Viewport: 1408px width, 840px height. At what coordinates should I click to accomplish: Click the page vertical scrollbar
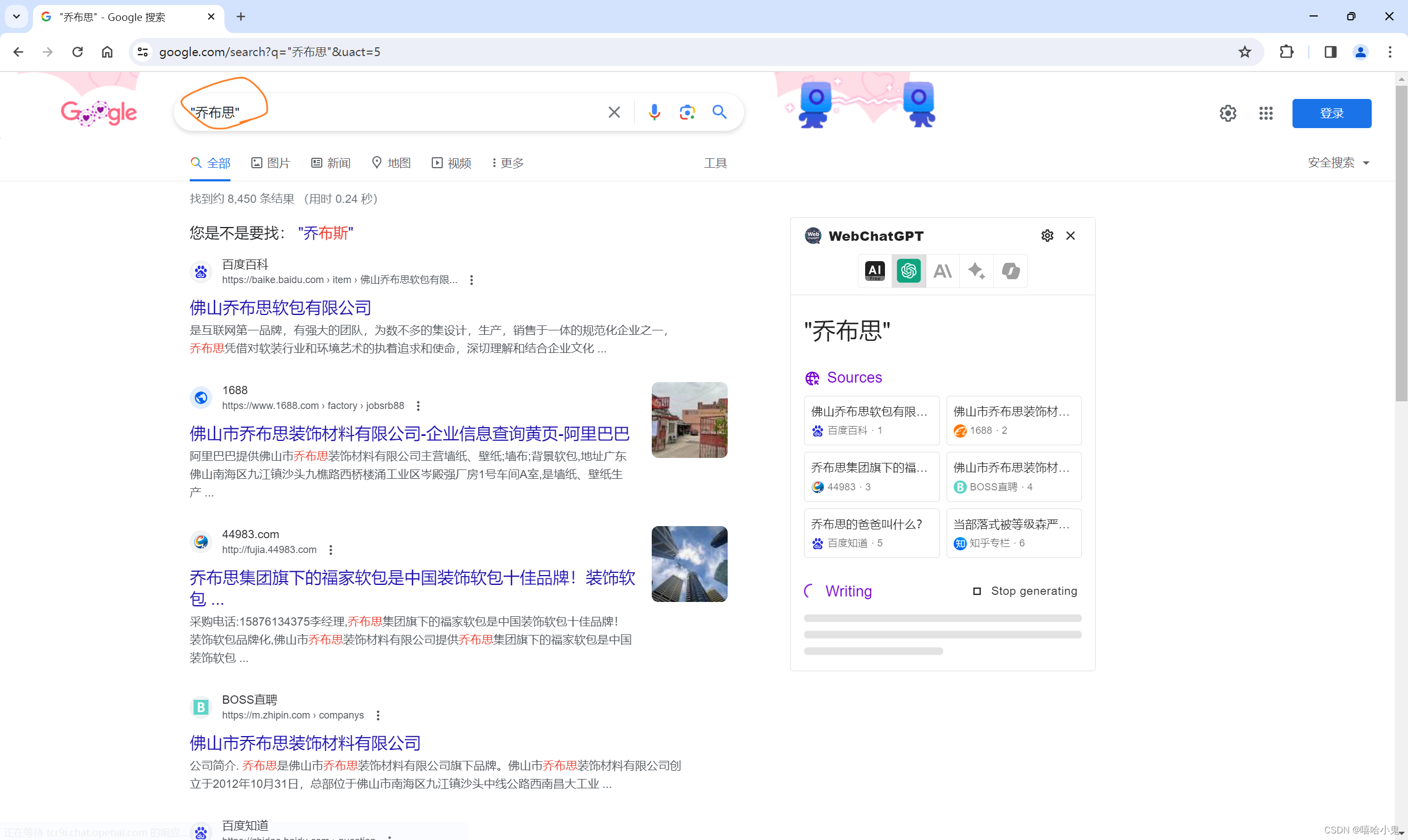tap(1401, 244)
